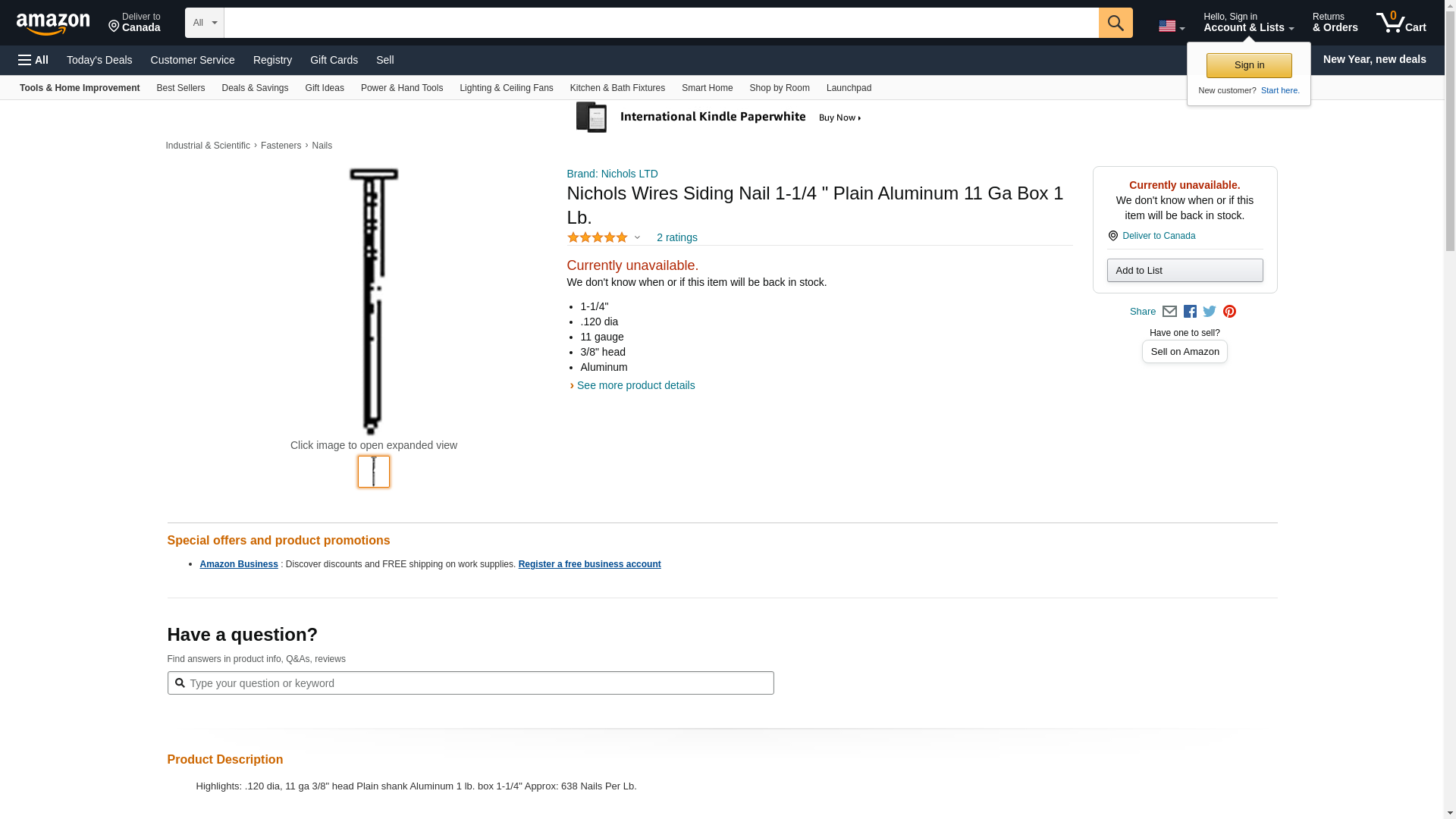Expand the search category All dropdown
Screen dimensions: 1456x819
(204, 23)
